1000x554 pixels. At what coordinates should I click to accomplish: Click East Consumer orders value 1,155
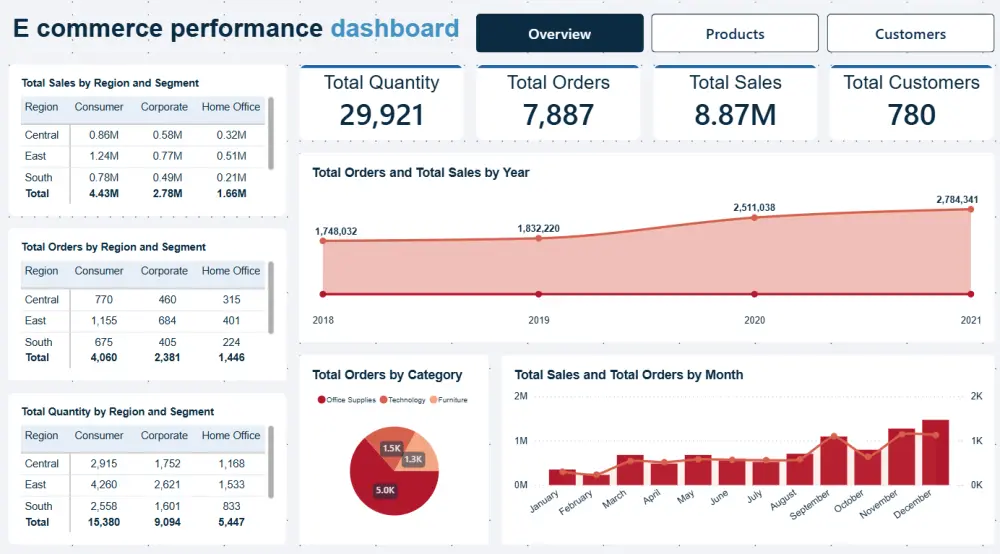click(x=104, y=321)
